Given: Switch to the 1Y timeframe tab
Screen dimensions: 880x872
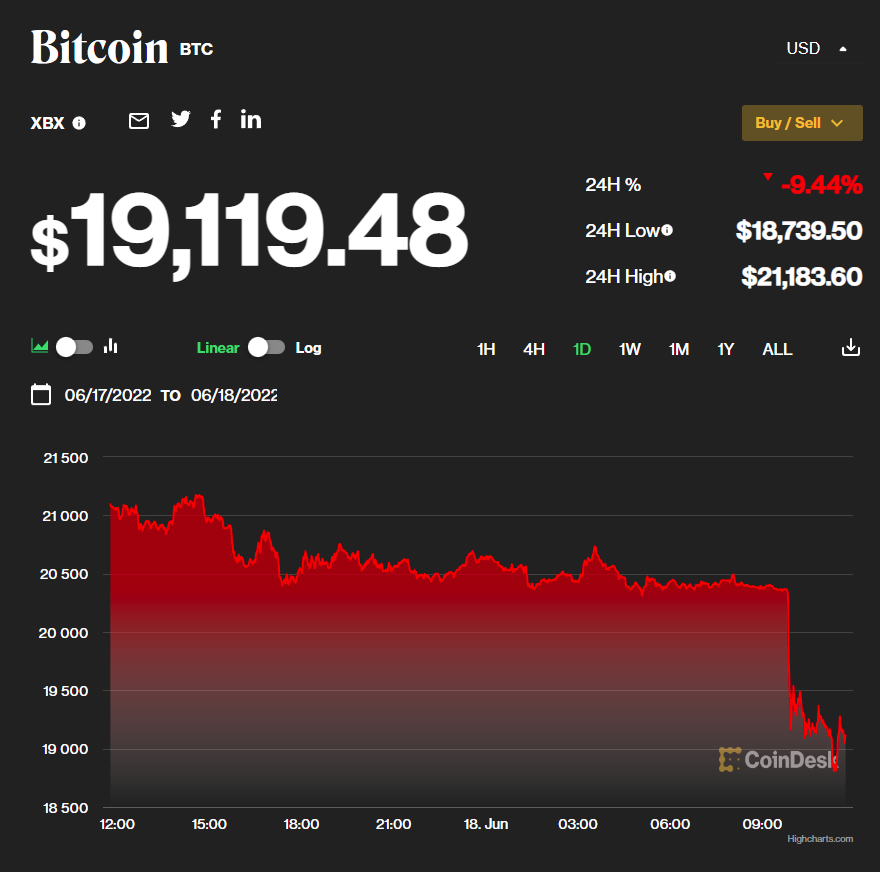Looking at the screenshot, I should coord(726,349).
